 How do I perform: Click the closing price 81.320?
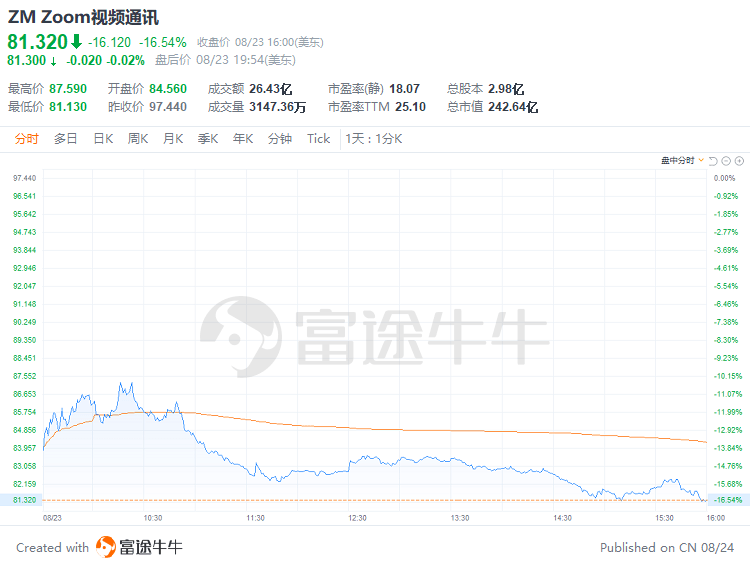(x=37, y=42)
